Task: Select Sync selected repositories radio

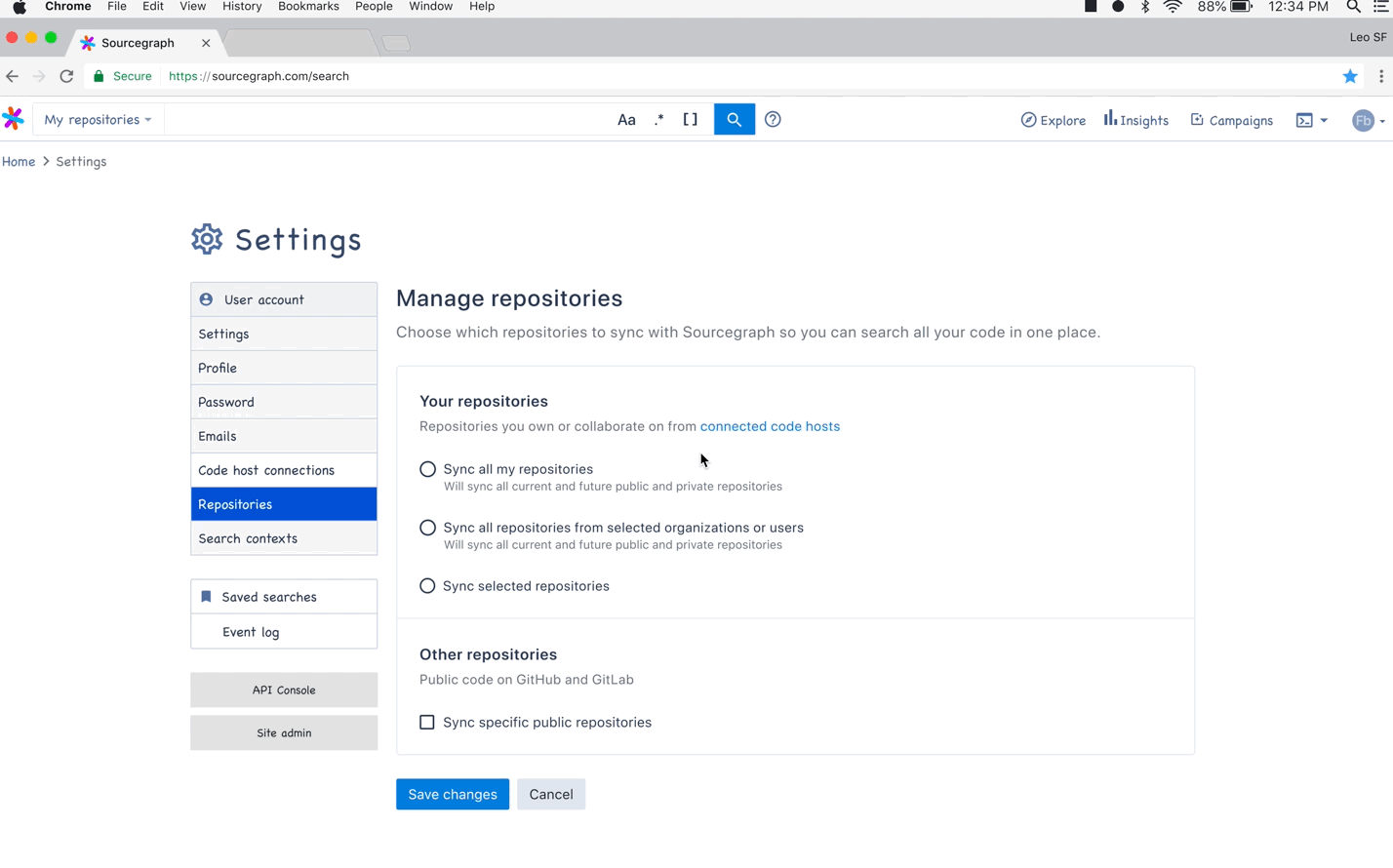Action: [427, 586]
